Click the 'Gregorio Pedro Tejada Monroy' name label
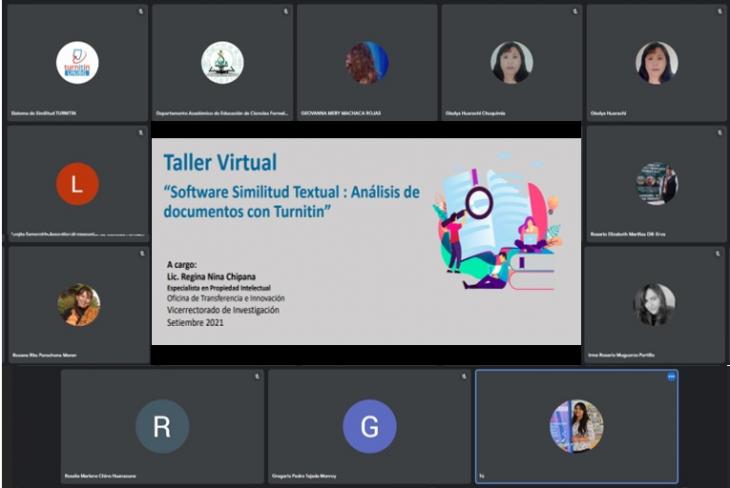Image resolution: width=730 pixels, height=488 pixels. [304, 476]
